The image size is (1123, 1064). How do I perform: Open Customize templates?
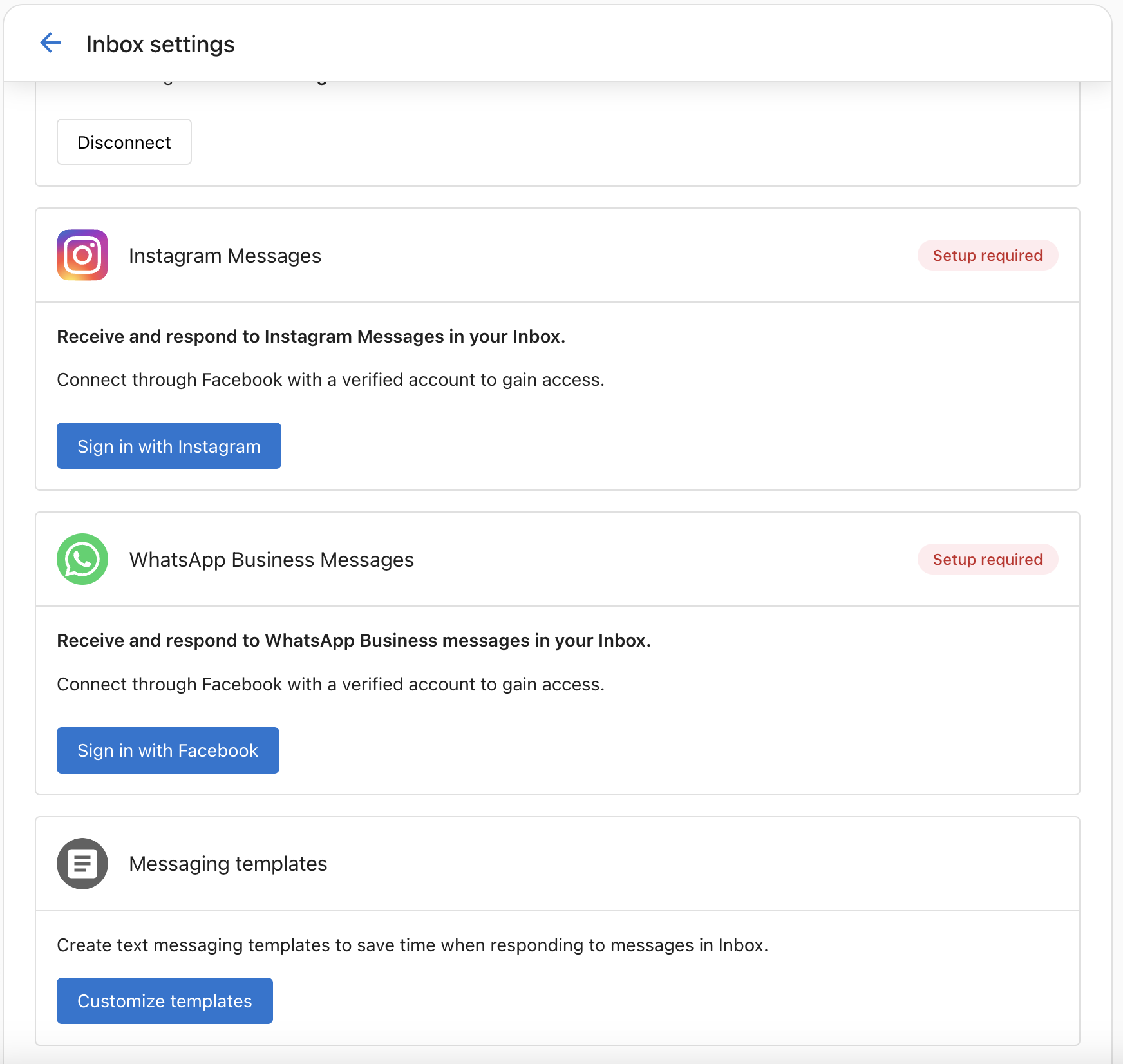(164, 1000)
